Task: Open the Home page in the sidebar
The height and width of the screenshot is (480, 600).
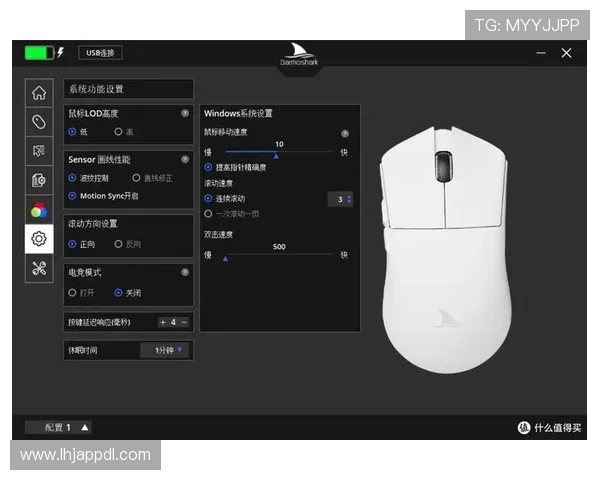Action: click(x=39, y=93)
